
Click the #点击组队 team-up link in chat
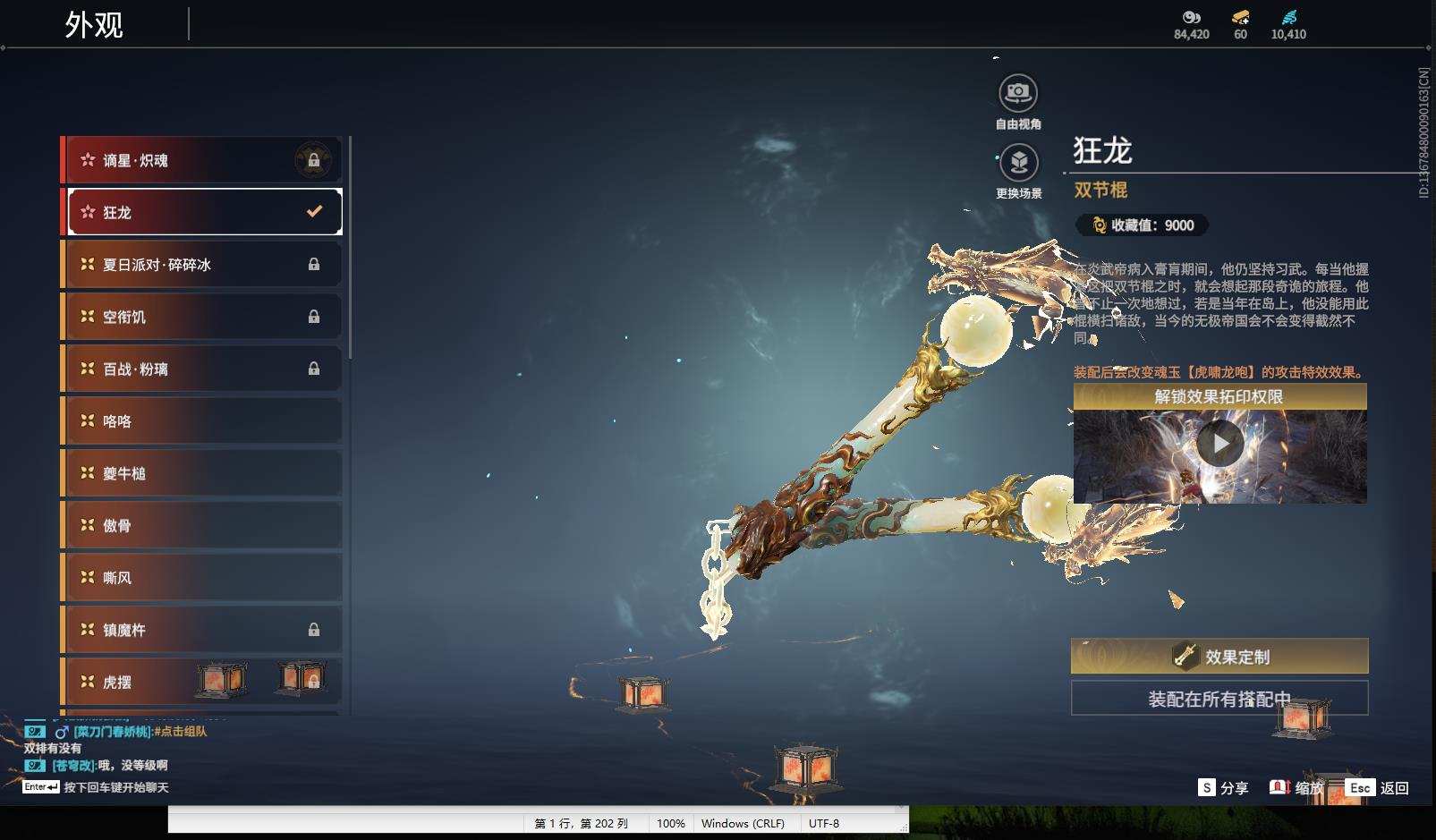point(181,732)
